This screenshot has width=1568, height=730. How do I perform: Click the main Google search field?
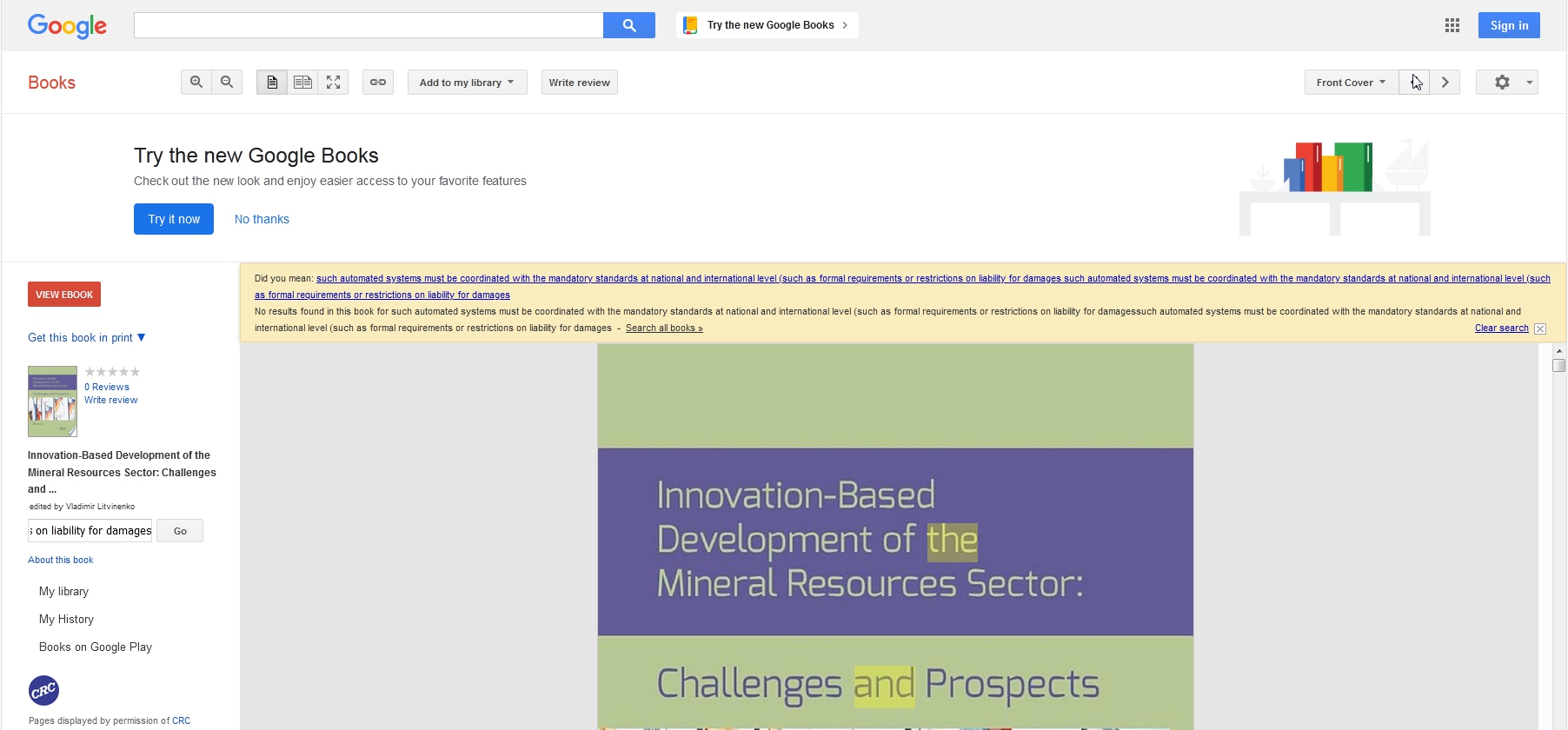[x=369, y=25]
